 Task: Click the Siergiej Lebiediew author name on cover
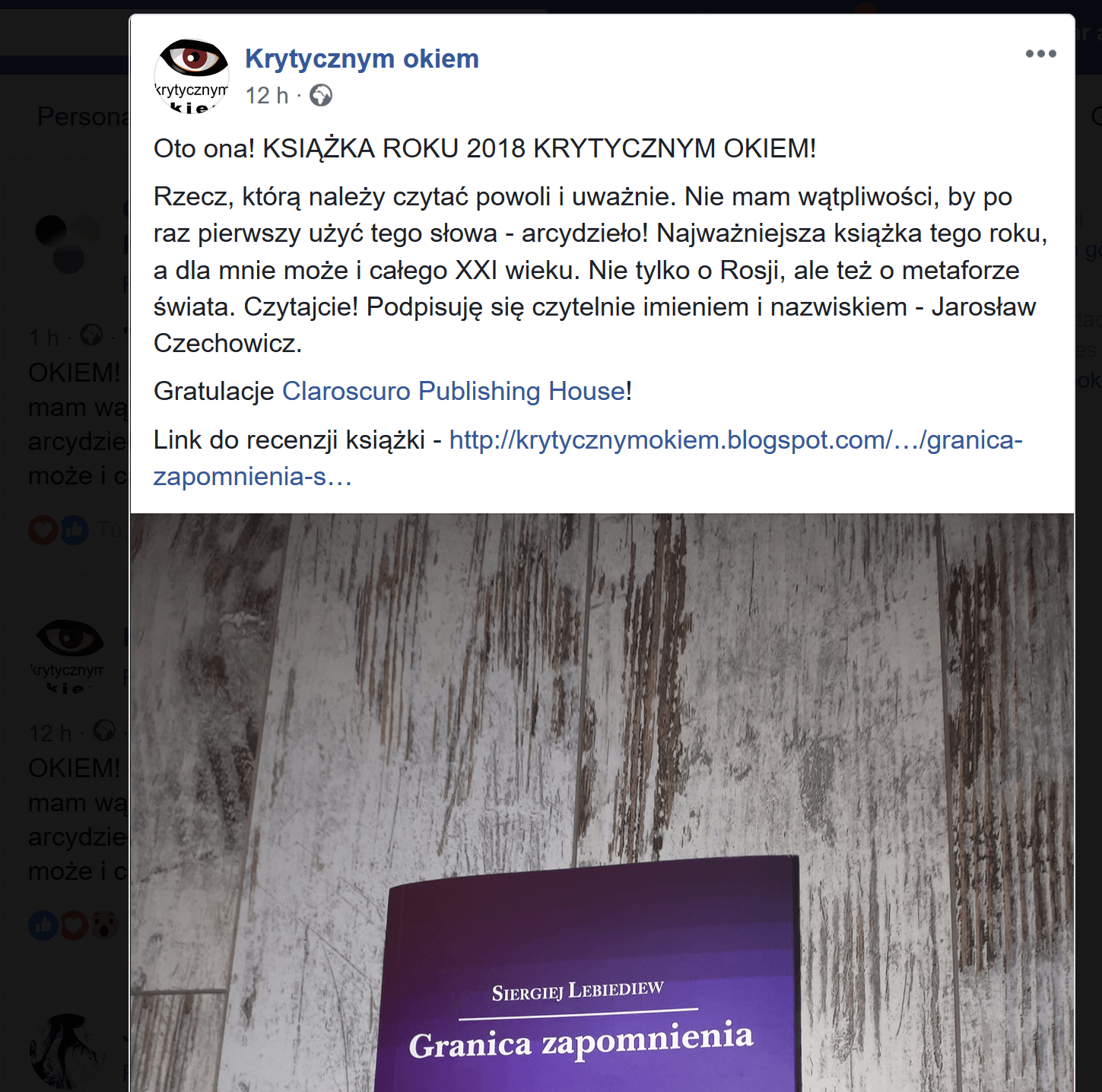(578, 991)
